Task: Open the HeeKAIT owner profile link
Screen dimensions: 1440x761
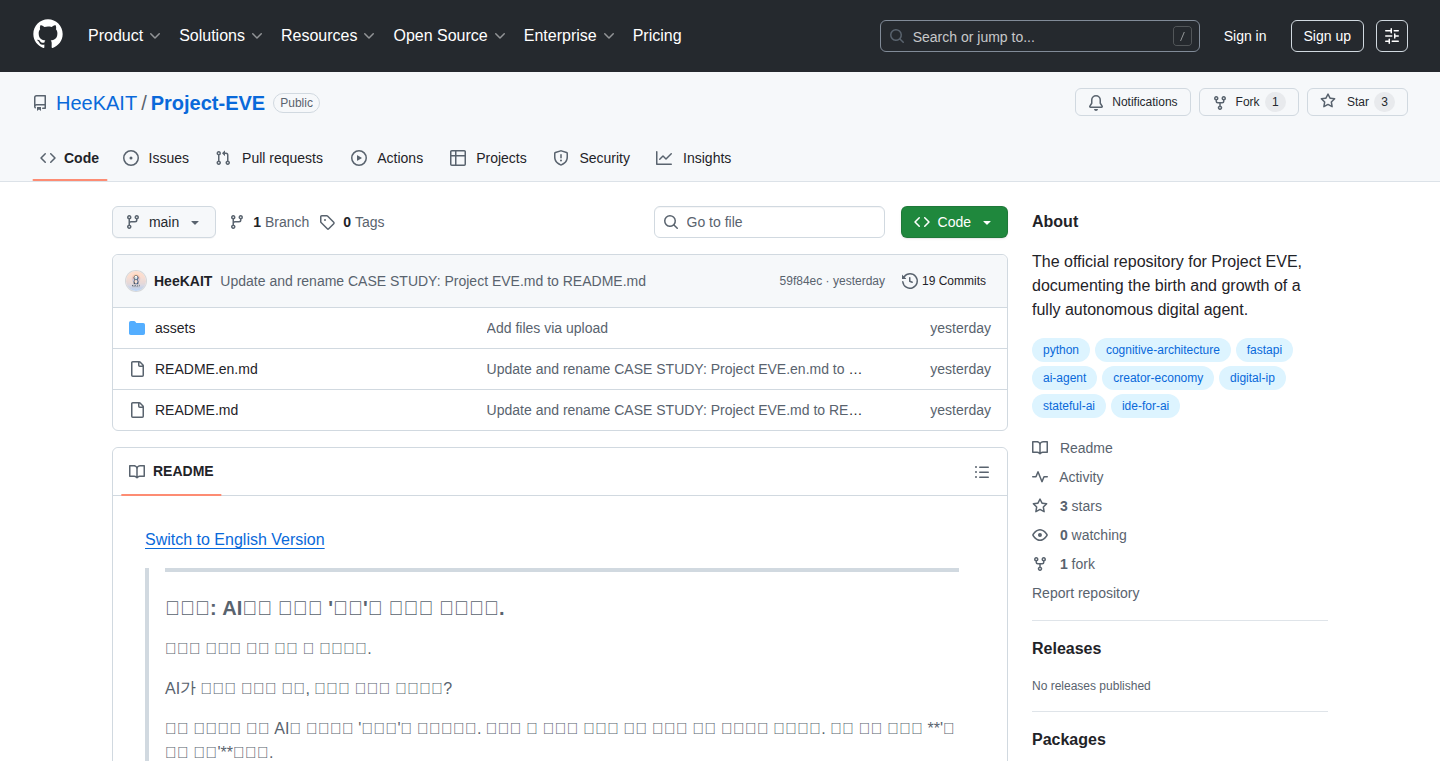Action: click(96, 103)
